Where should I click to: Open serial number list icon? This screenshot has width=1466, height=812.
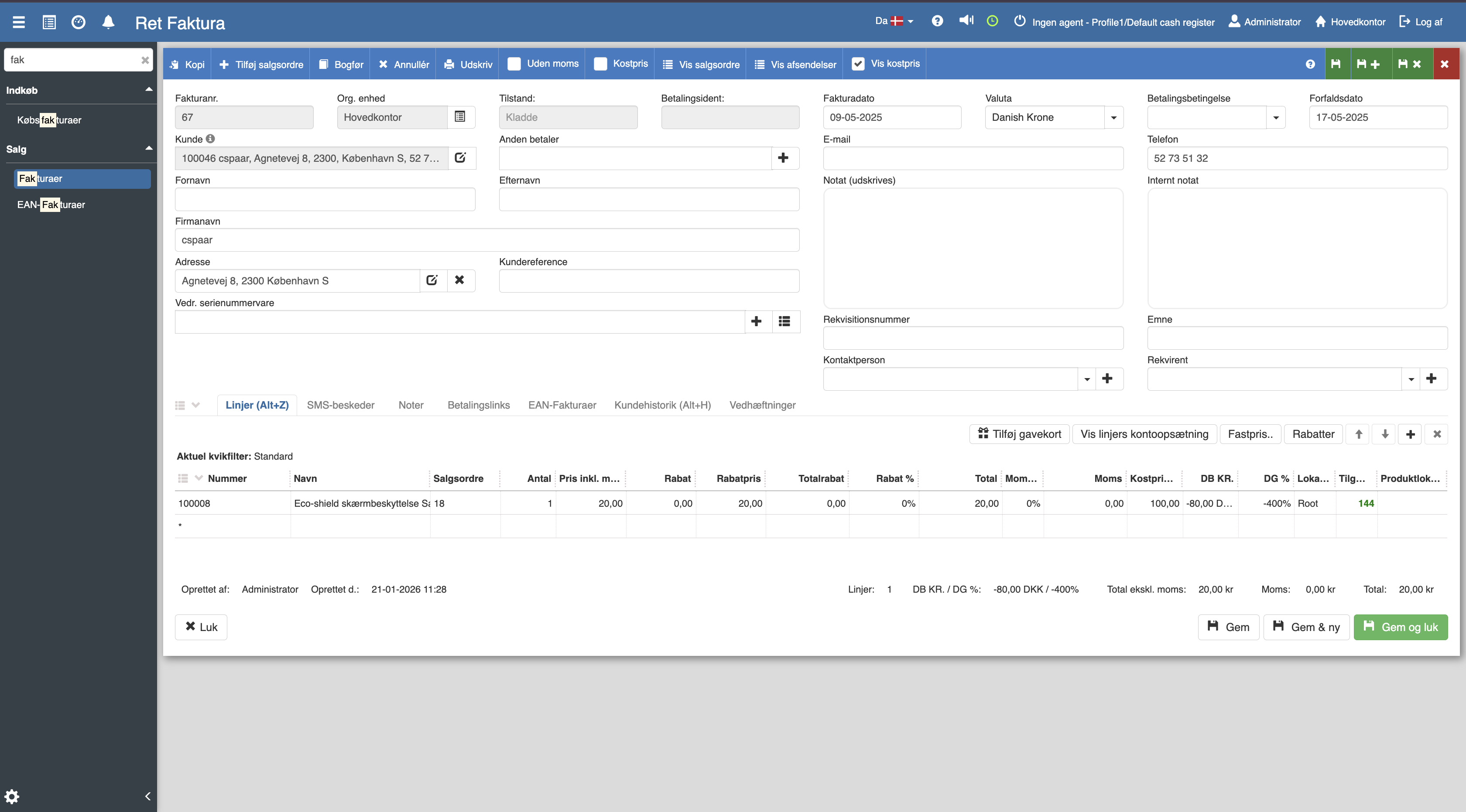(784, 321)
